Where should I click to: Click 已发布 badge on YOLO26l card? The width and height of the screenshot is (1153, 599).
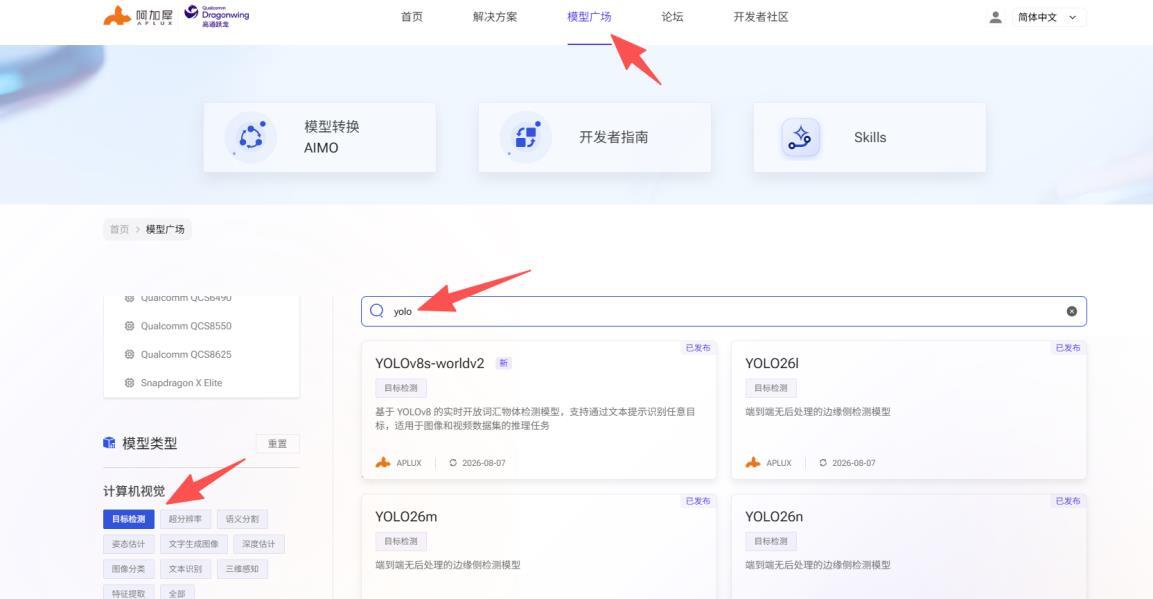tap(1068, 348)
